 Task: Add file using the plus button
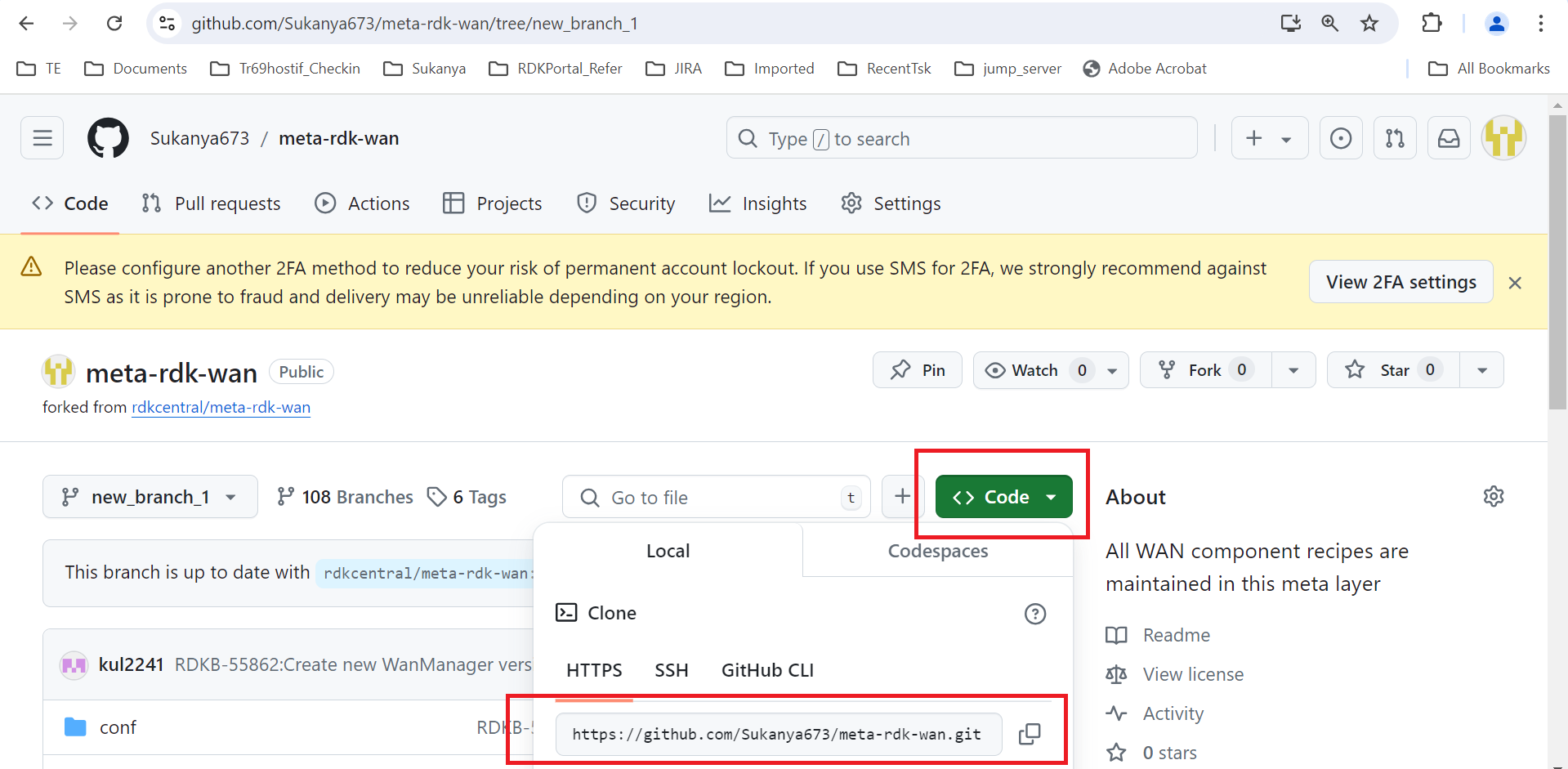pyautogui.click(x=902, y=497)
